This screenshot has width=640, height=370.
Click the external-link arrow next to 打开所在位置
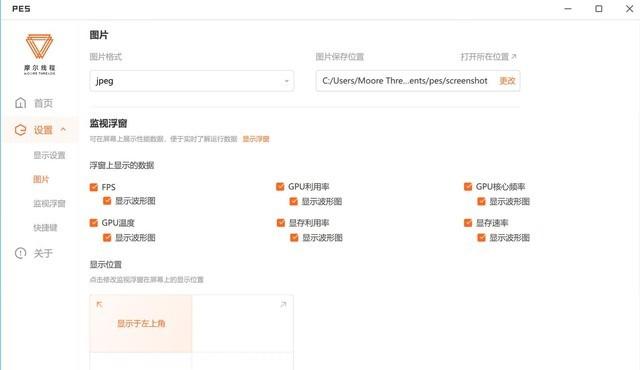point(514,57)
